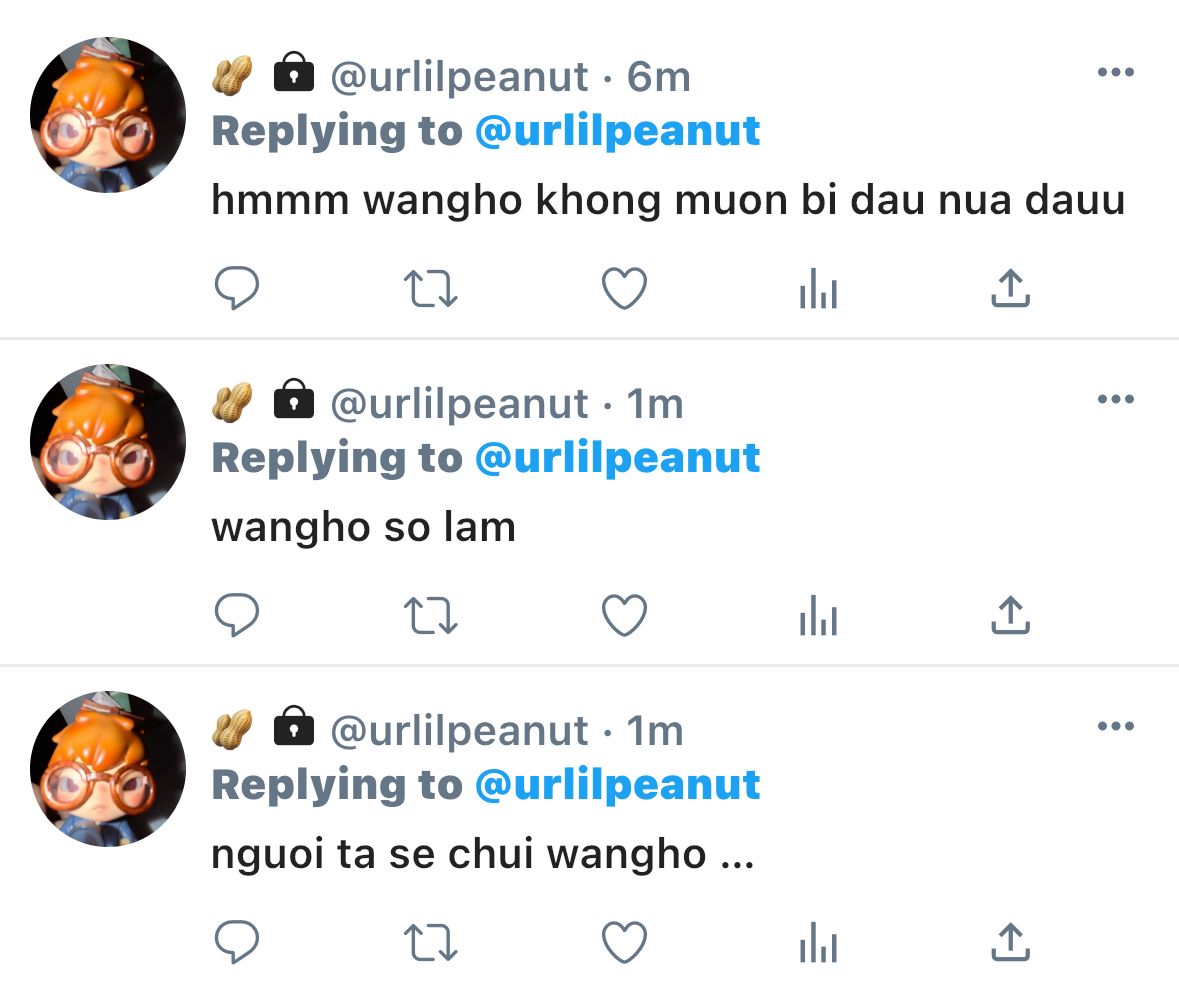Share "nguoi ta se chui wangho" tweet
The image size is (1179, 983).
point(1010,942)
